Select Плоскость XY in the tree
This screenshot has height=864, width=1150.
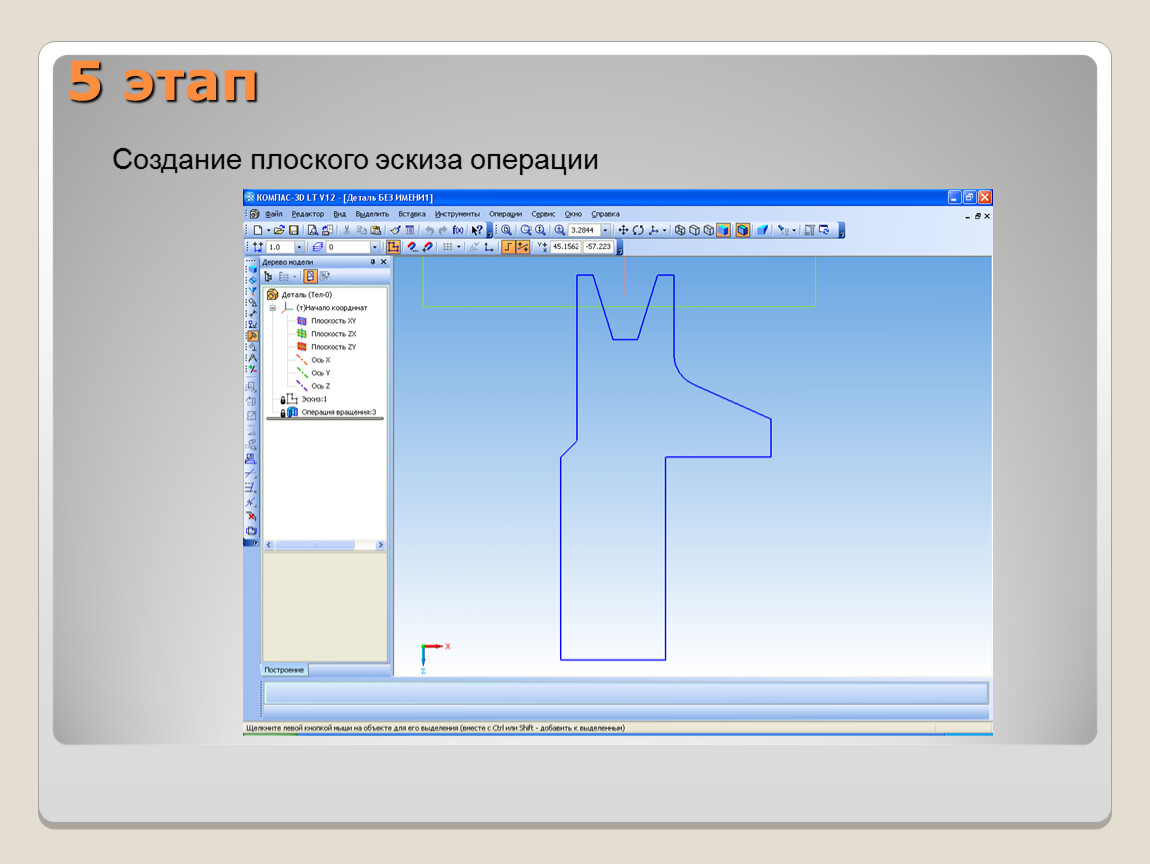coord(333,321)
